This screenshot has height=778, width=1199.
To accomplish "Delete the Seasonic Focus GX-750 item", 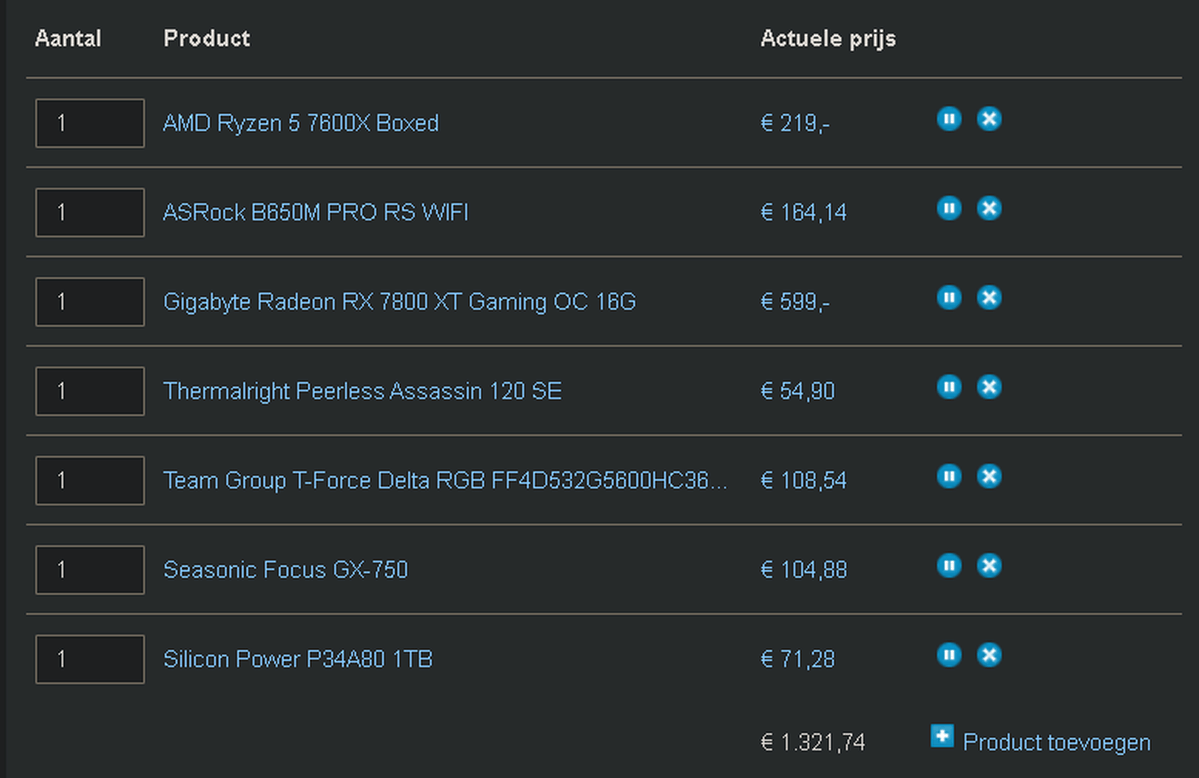I will tap(989, 566).
